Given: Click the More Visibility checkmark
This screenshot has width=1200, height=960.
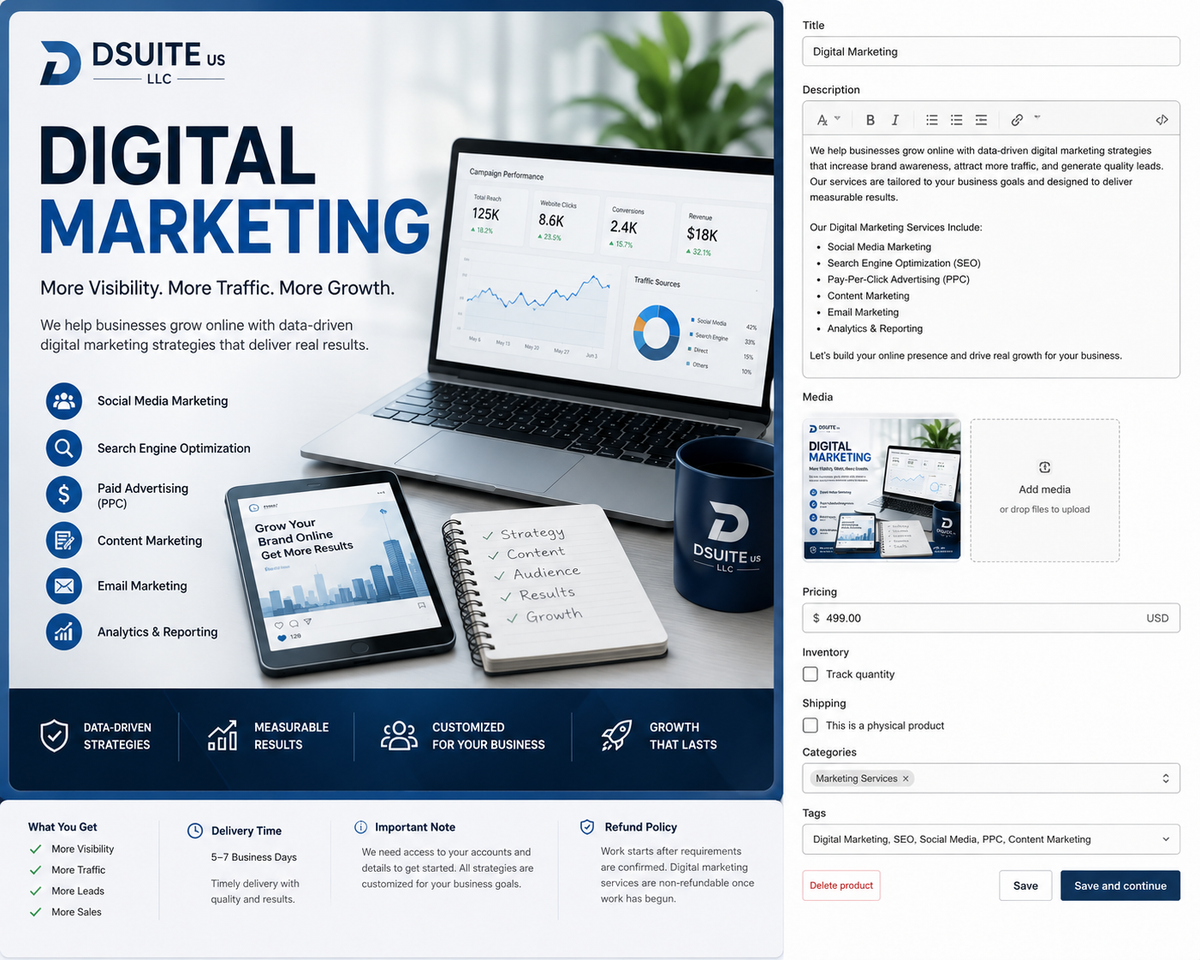Looking at the screenshot, I should tap(35, 849).
